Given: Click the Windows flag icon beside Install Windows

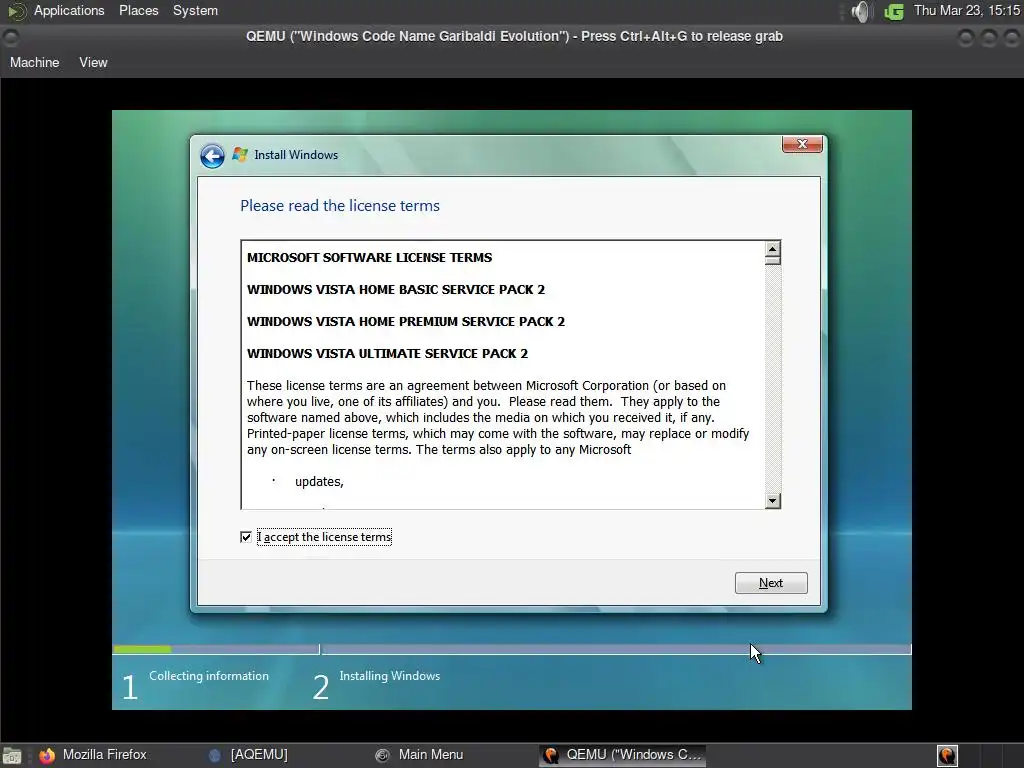Looking at the screenshot, I should [x=240, y=155].
